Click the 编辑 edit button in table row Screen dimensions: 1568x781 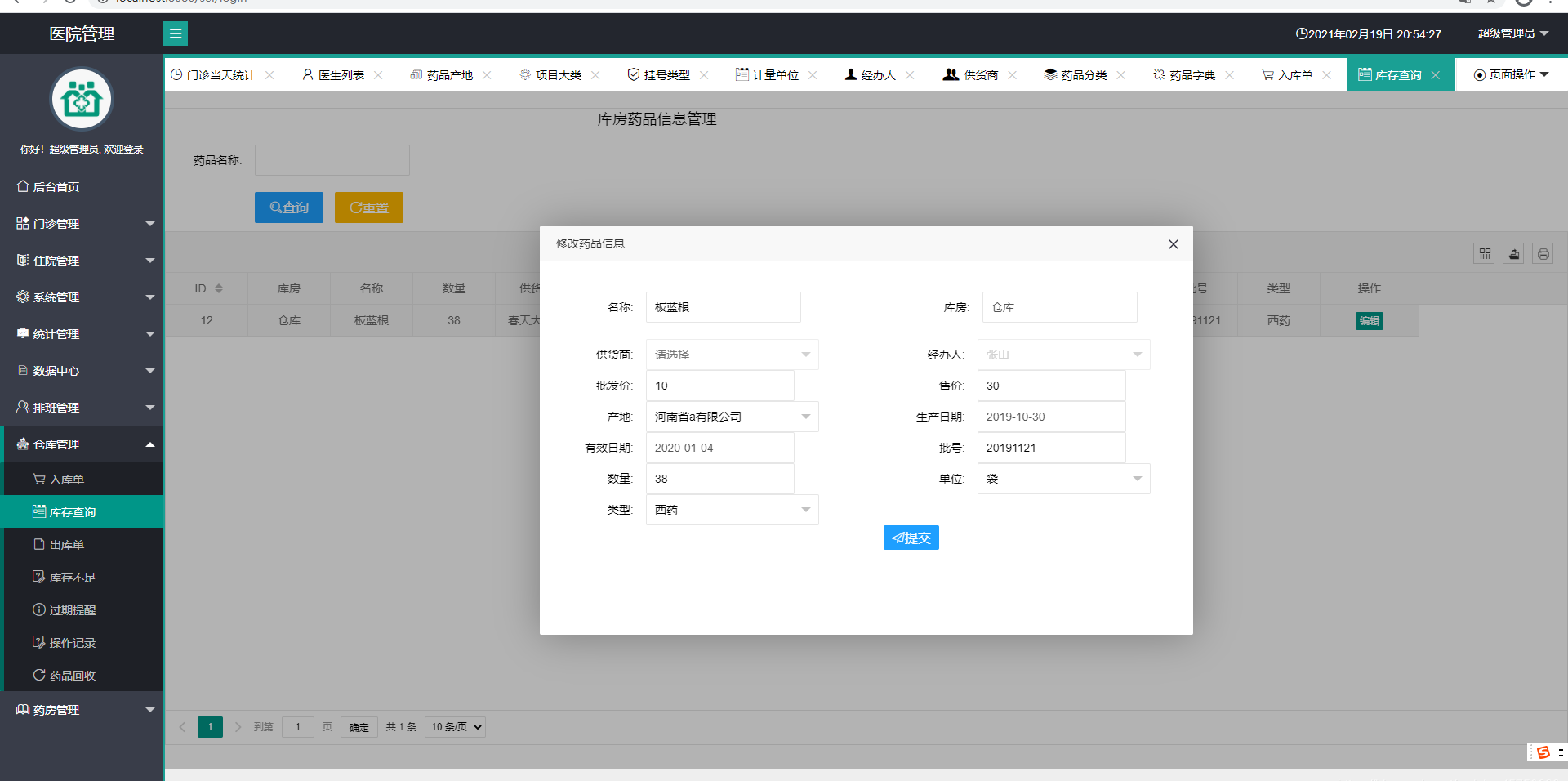coord(1369,320)
